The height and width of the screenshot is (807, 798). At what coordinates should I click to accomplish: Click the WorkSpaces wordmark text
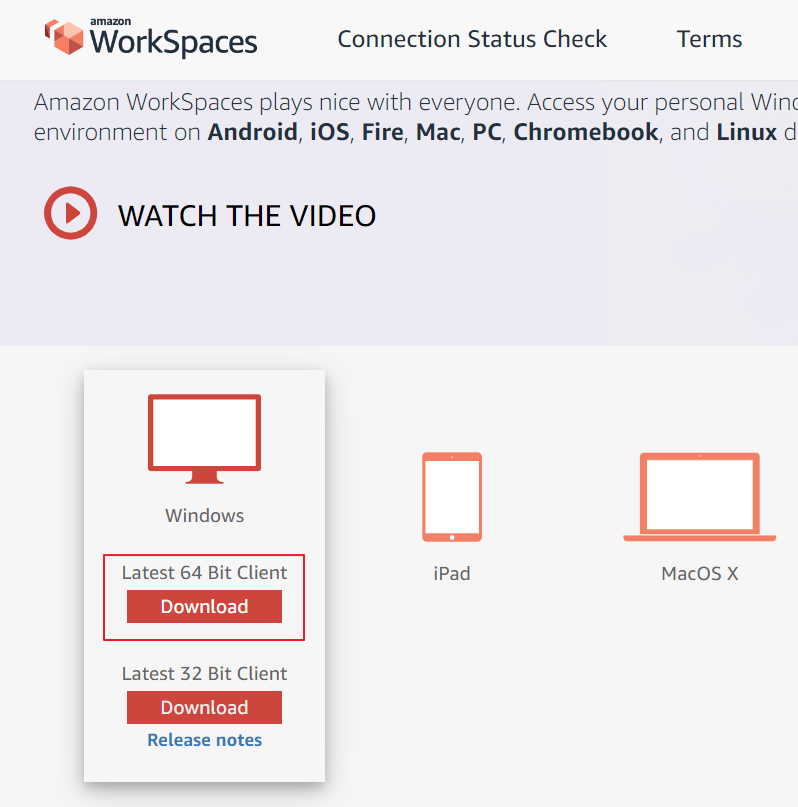(x=173, y=42)
